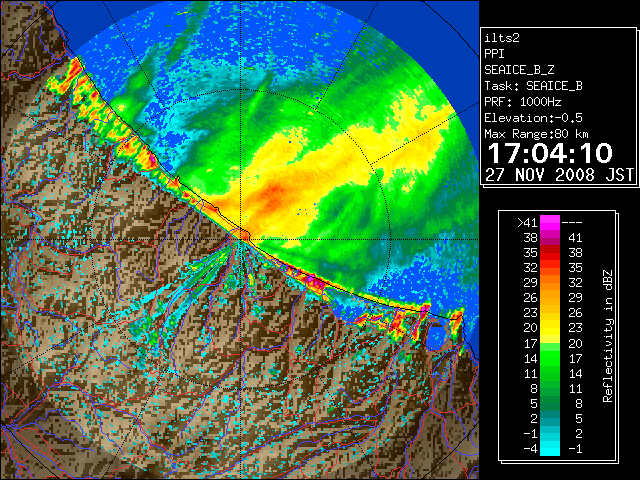Click the 'PRF: 1000Hz' line

tap(523, 102)
